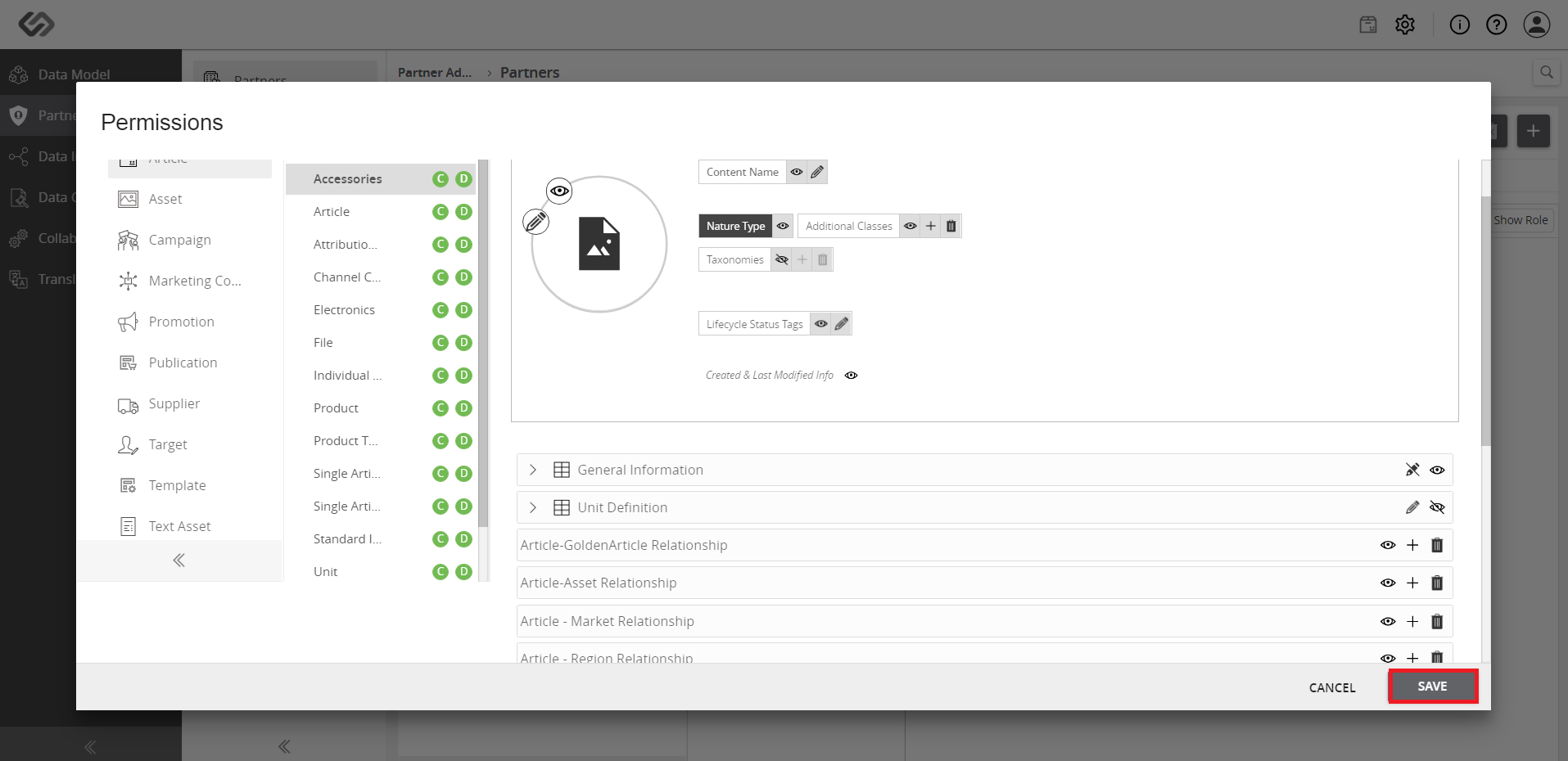Expand General Information section
This screenshot has width=1568, height=761.
[533, 470]
